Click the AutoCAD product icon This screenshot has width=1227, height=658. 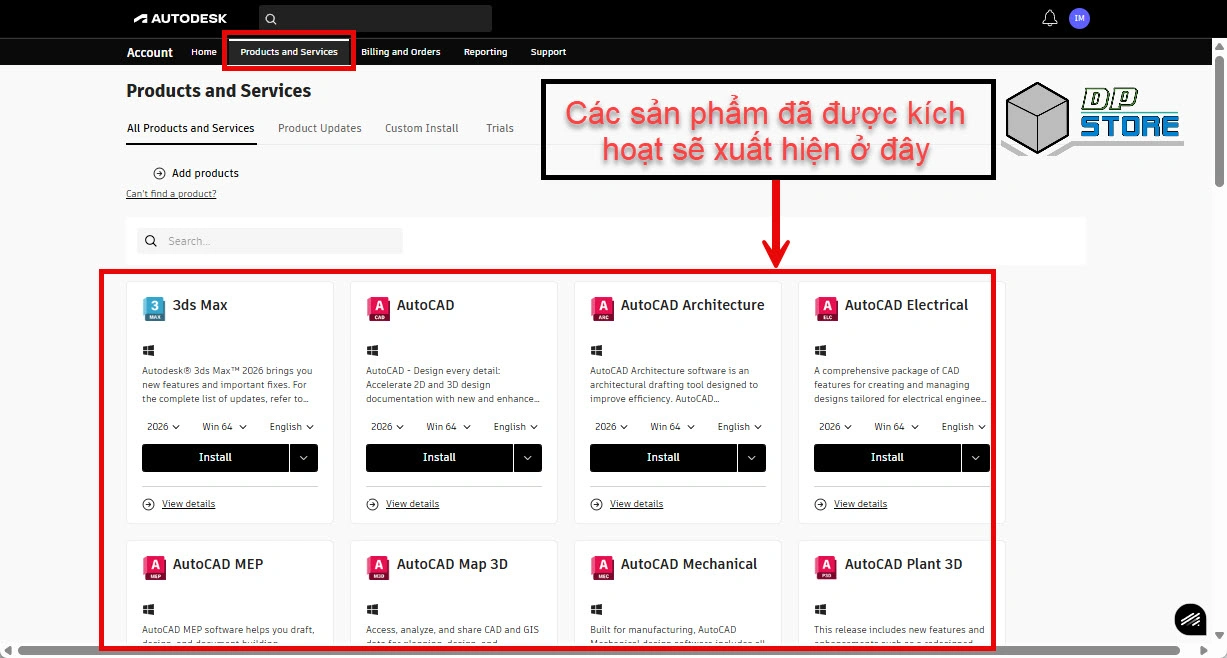click(378, 308)
